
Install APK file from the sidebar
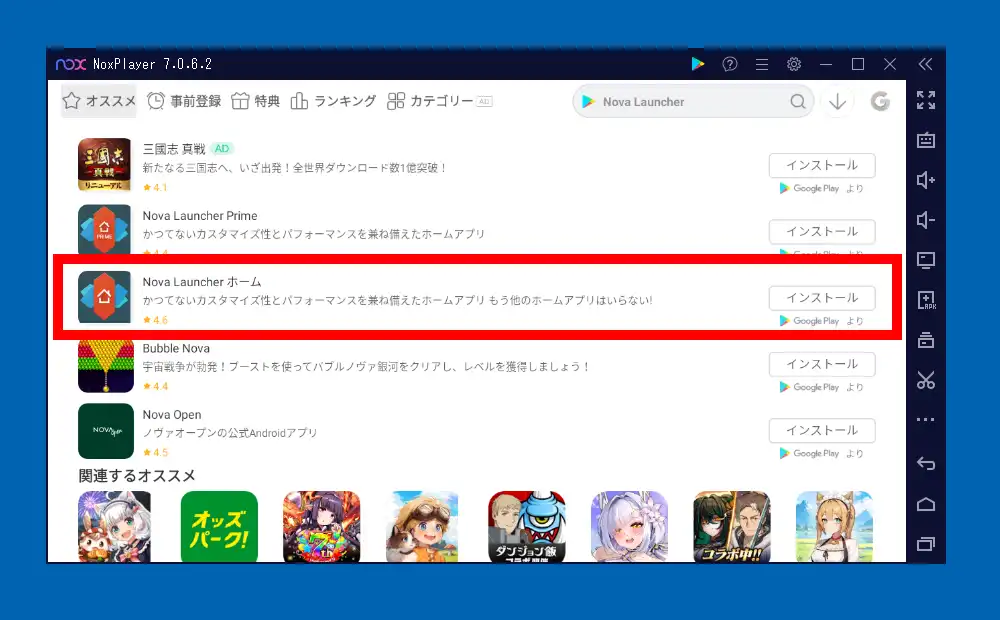pos(926,300)
